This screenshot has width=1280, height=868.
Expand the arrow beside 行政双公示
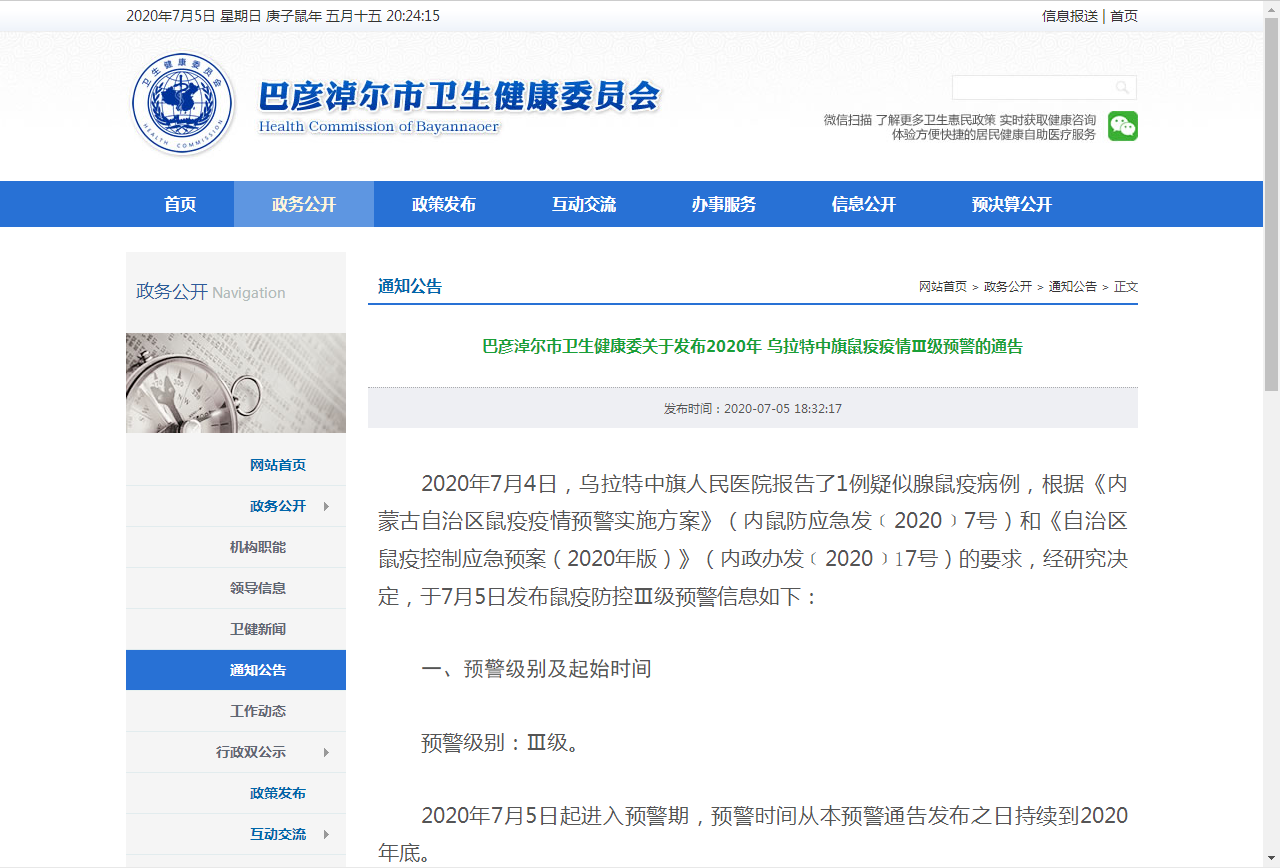[x=326, y=752]
